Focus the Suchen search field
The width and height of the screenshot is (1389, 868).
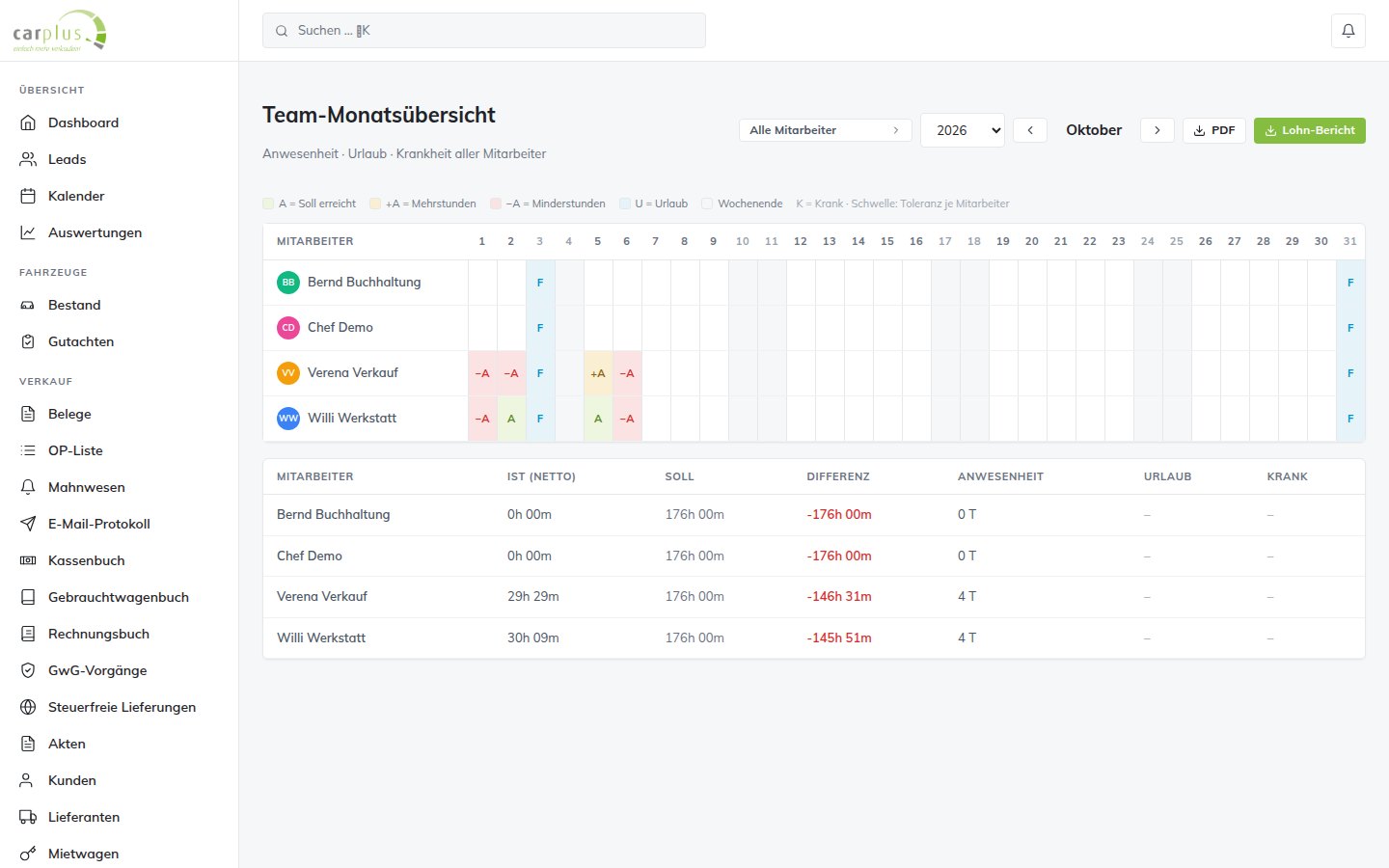[x=484, y=31]
